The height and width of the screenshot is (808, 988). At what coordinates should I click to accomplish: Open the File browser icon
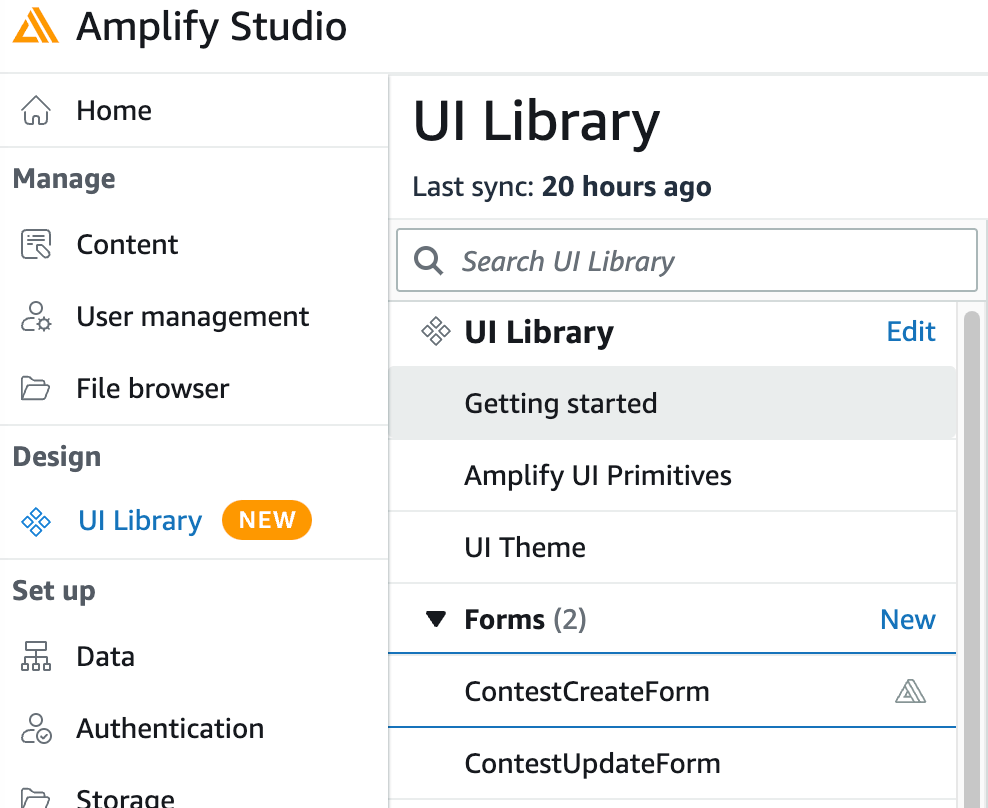(36, 388)
